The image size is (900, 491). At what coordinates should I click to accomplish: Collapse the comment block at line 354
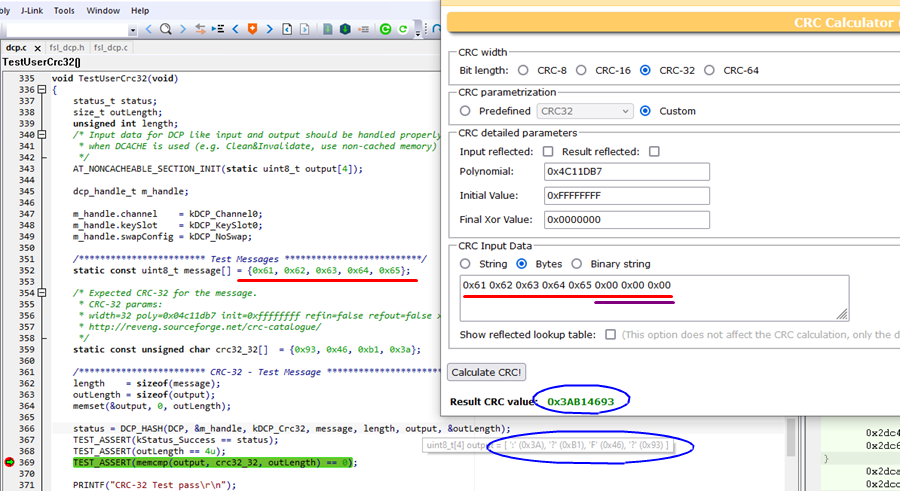point(43,292)
